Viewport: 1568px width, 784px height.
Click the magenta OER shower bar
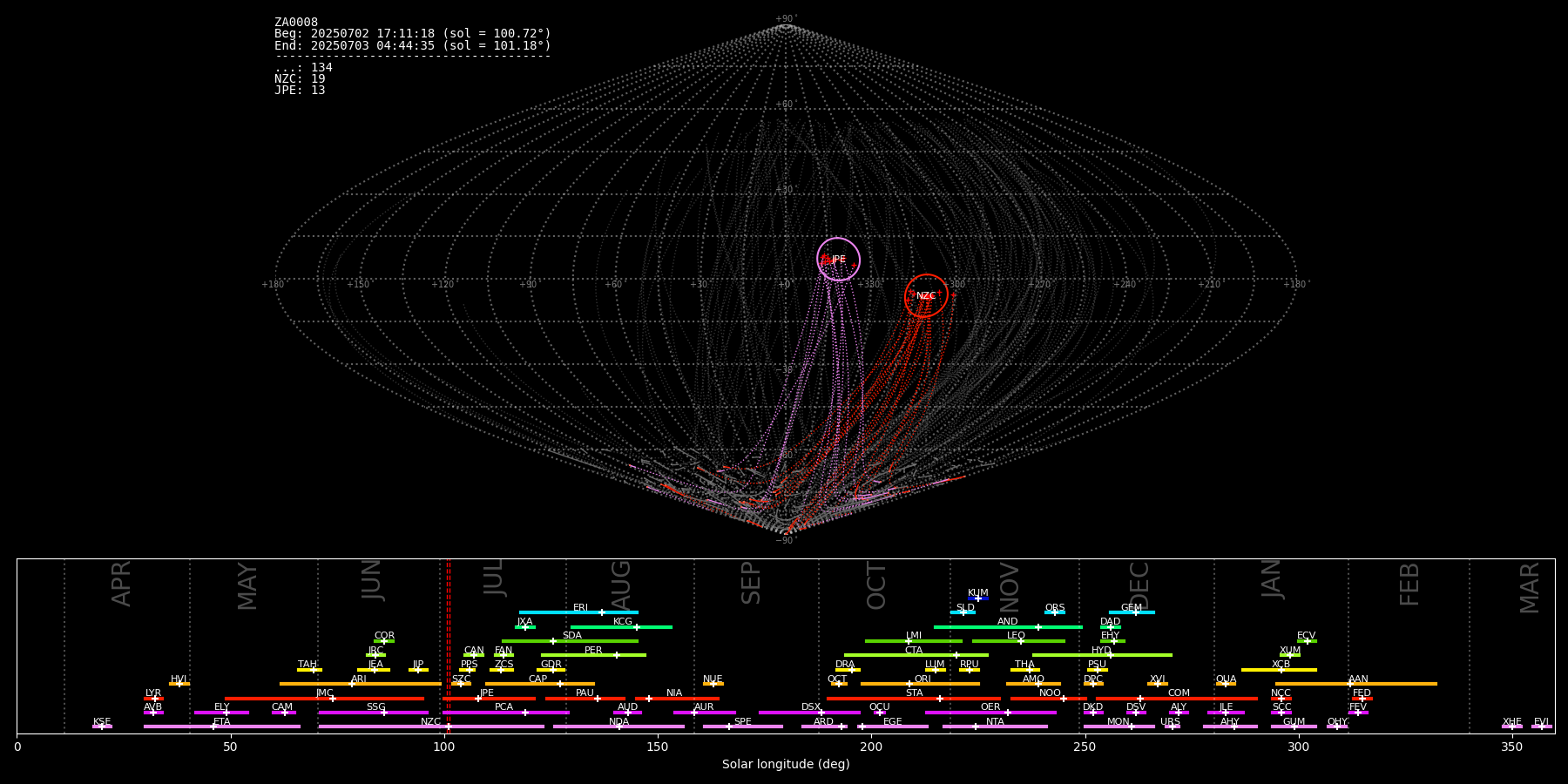[990, 713]
